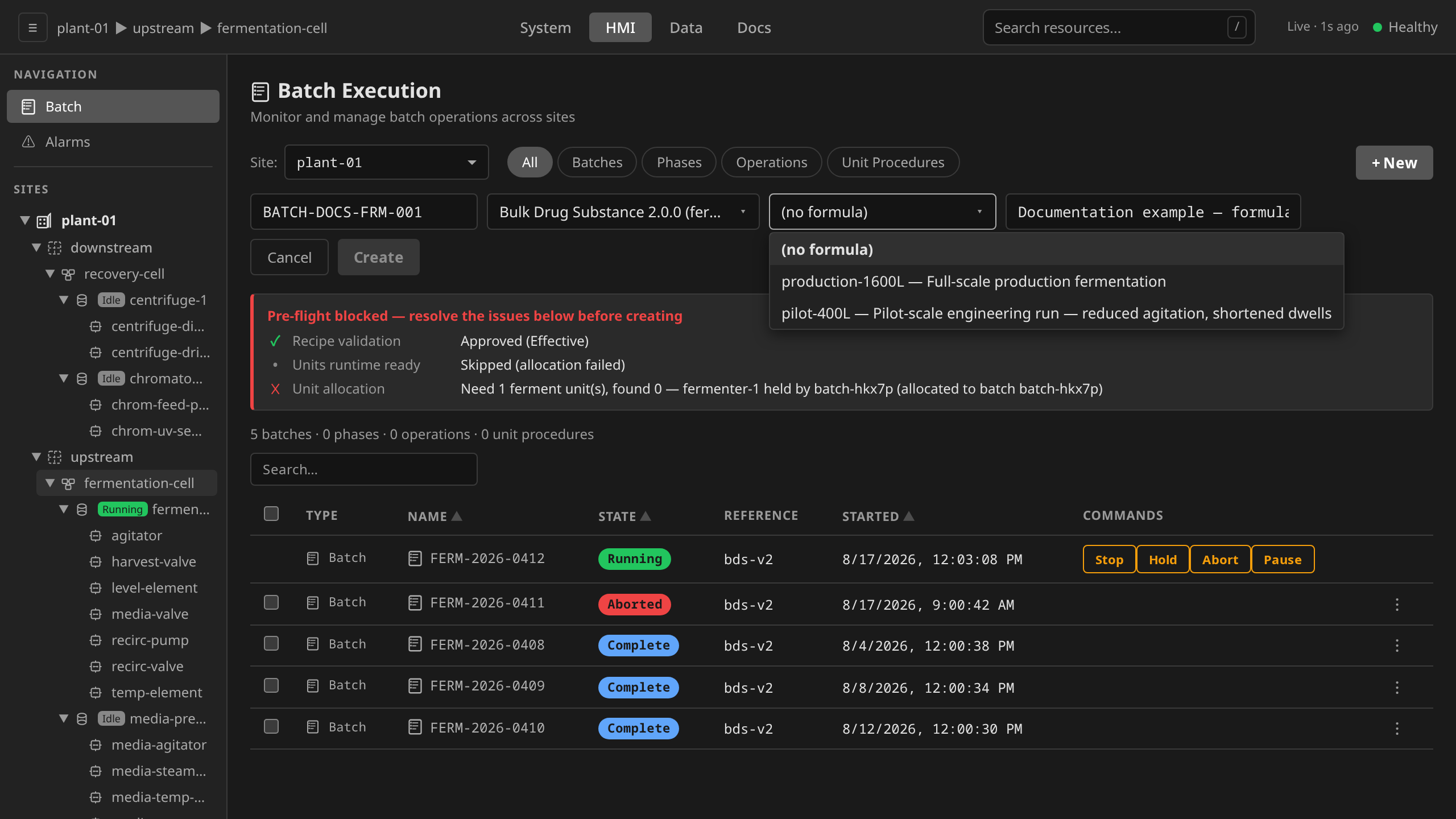Collapse the centrifuge-1 tree node
Screen dimensions: 1456x819
(64, 300)
